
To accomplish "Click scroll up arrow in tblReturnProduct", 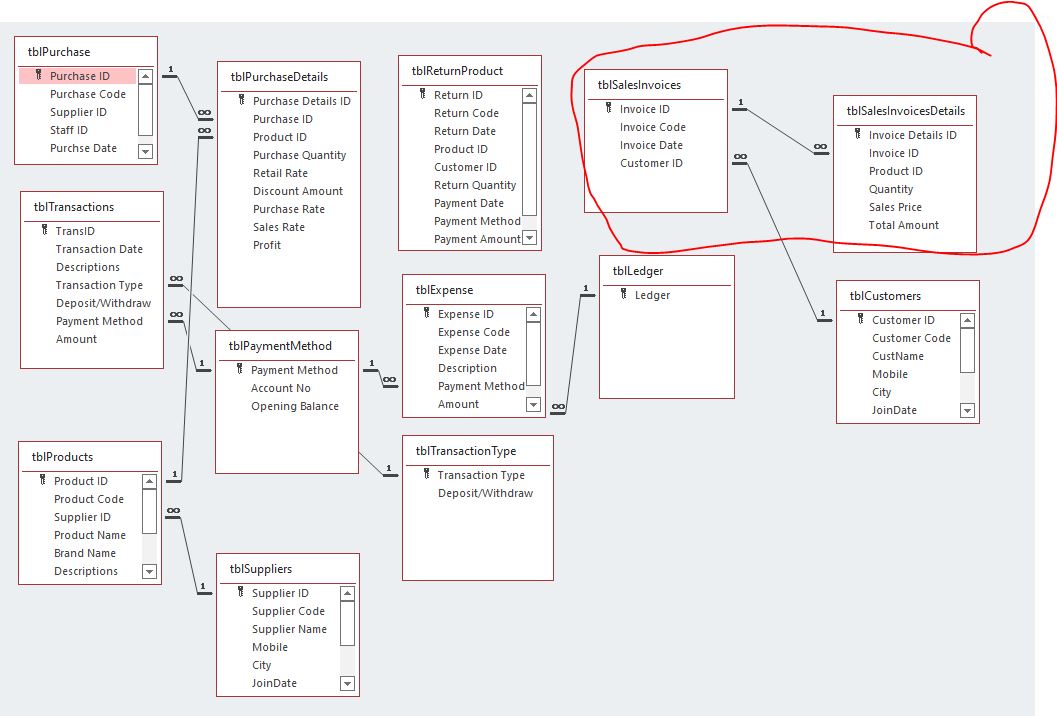I will (x=530, y=95).
